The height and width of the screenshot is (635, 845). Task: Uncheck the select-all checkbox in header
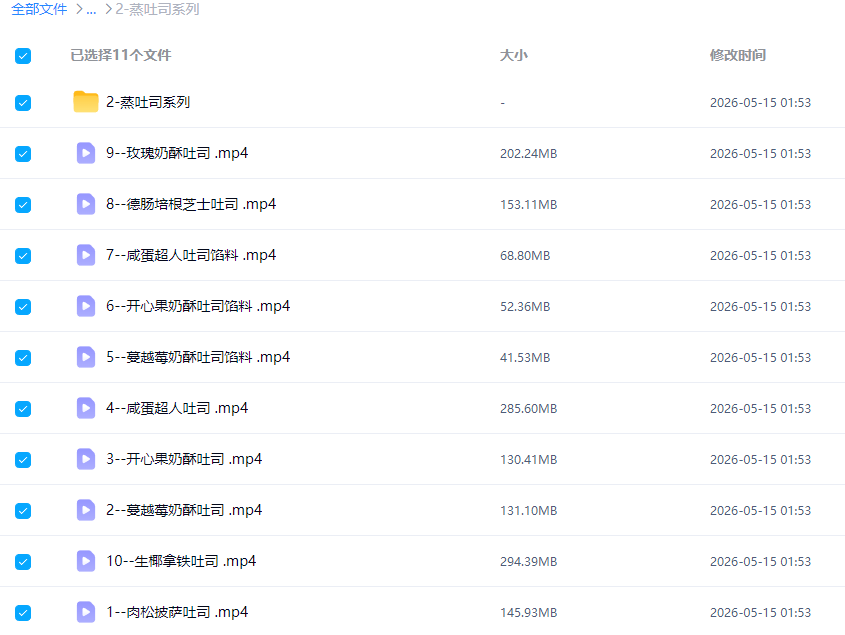pos(23,56)
